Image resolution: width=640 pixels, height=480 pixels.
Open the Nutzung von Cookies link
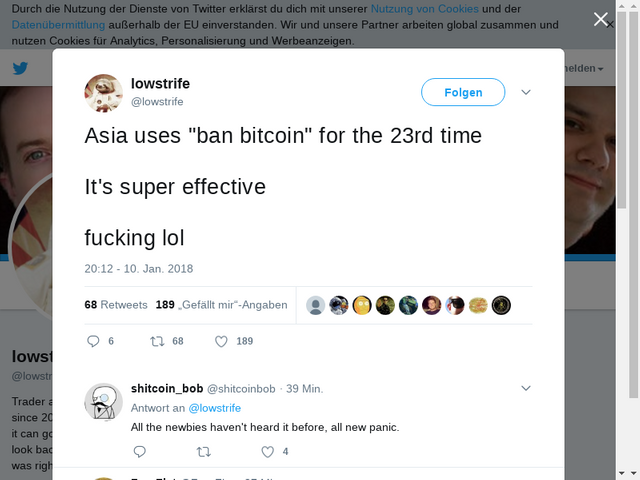[424, 9]
